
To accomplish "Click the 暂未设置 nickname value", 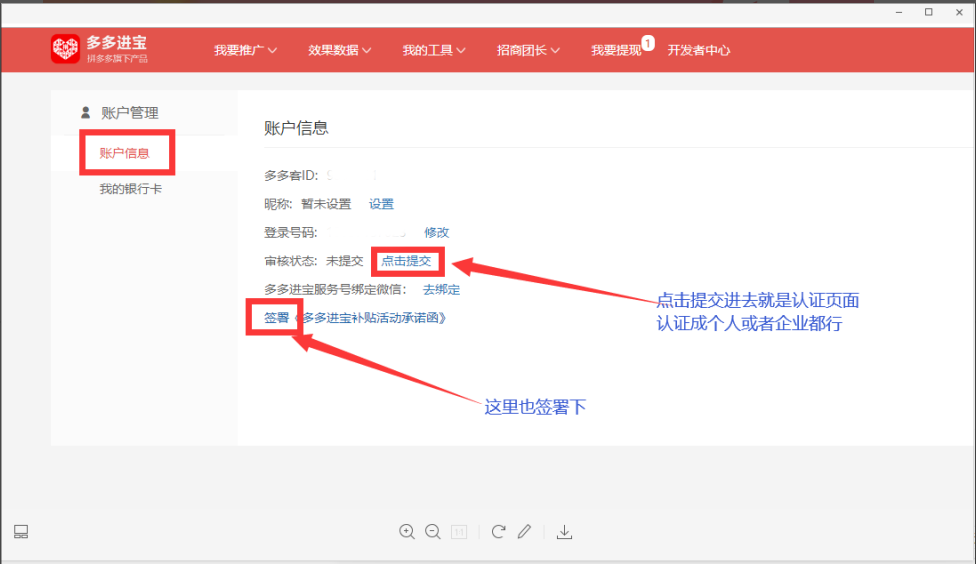I will tap(326, 204).
